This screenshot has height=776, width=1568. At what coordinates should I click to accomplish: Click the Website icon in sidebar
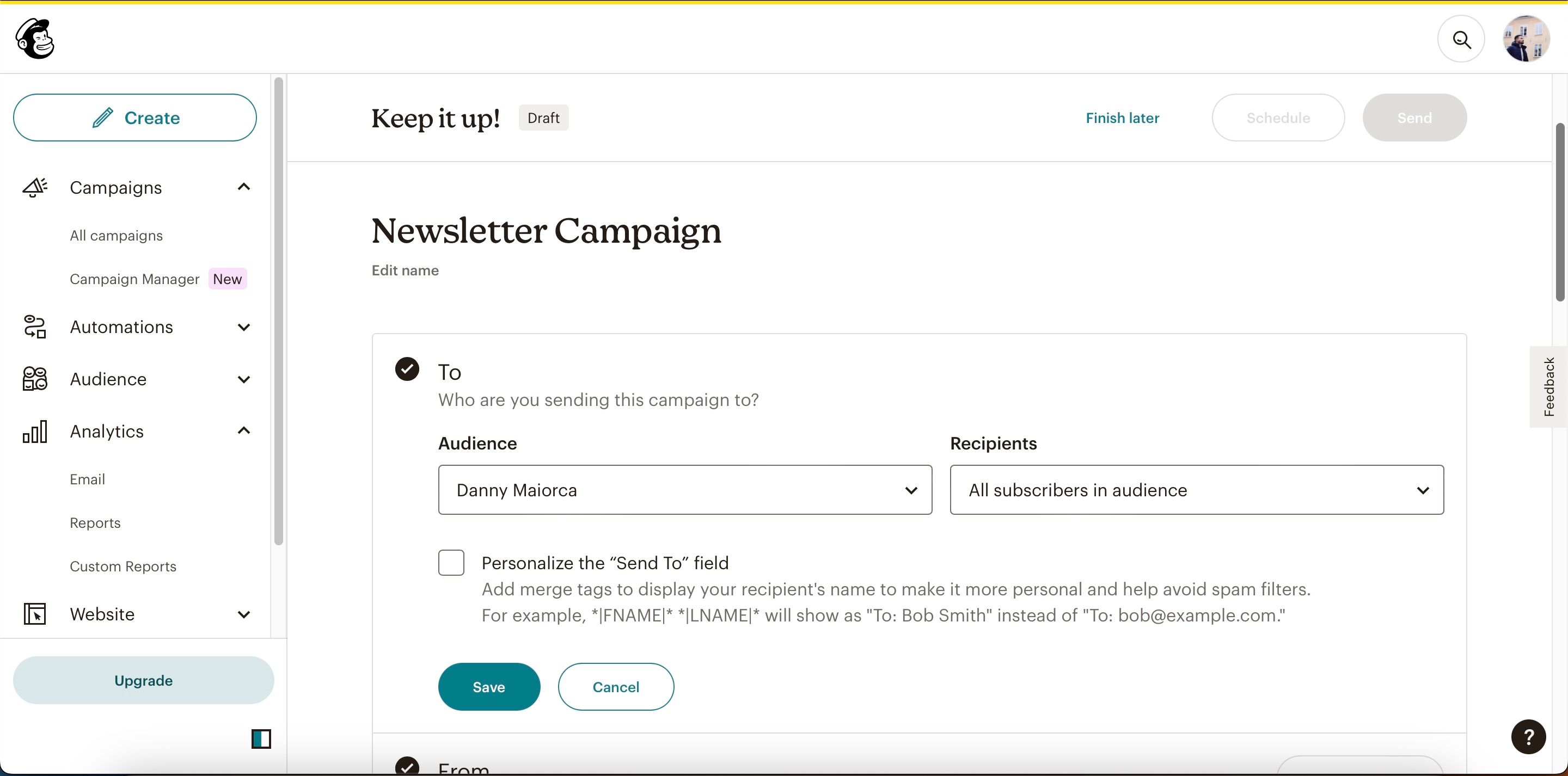click(x=35, y=614)
